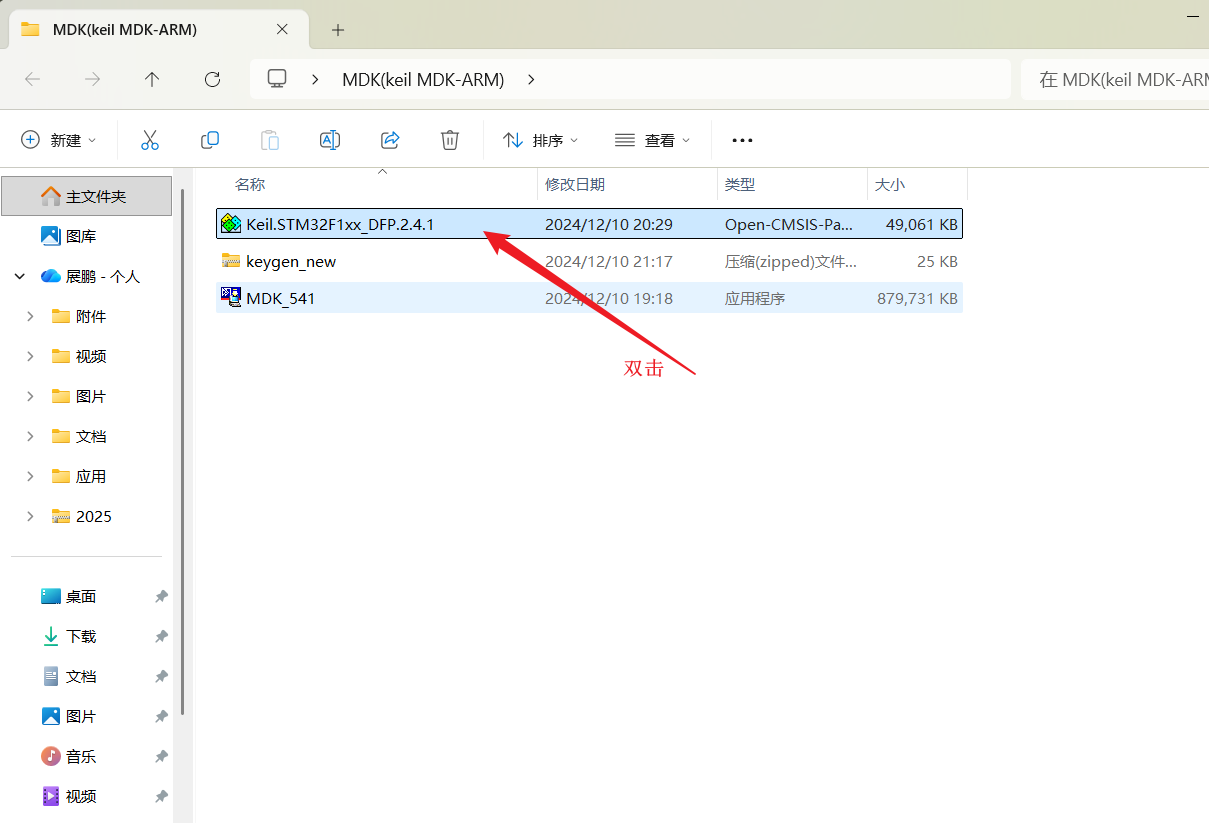The width and height of the screenshot is (1209, 823).
Task: Expand the 应用 folder node
Action: click(x=30, y=476)
